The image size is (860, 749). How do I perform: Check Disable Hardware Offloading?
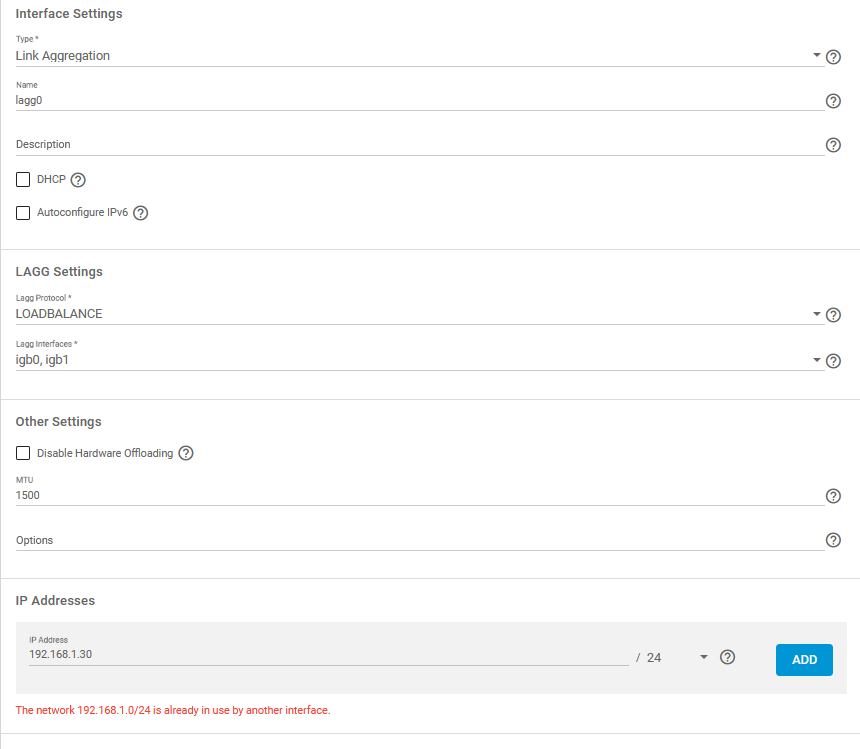click(23, 453)
